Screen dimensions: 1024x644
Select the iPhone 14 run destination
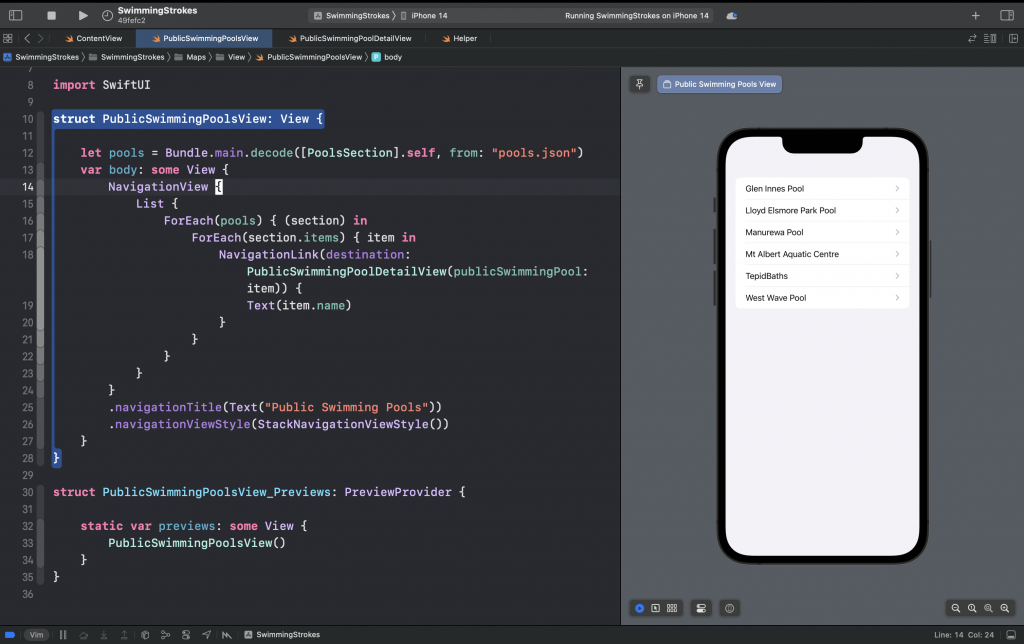[x=424, y=16]
